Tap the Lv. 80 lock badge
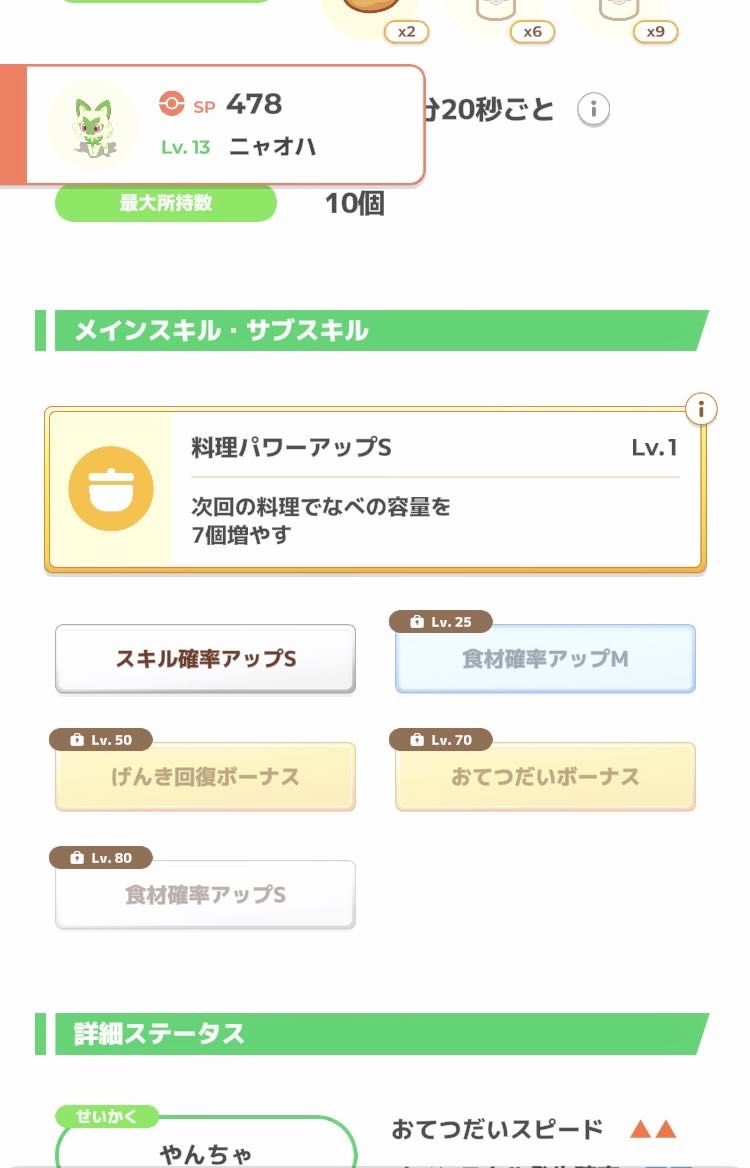This screenshot has width=750, height=1168. pyautogui.click(x=101, y=858)
